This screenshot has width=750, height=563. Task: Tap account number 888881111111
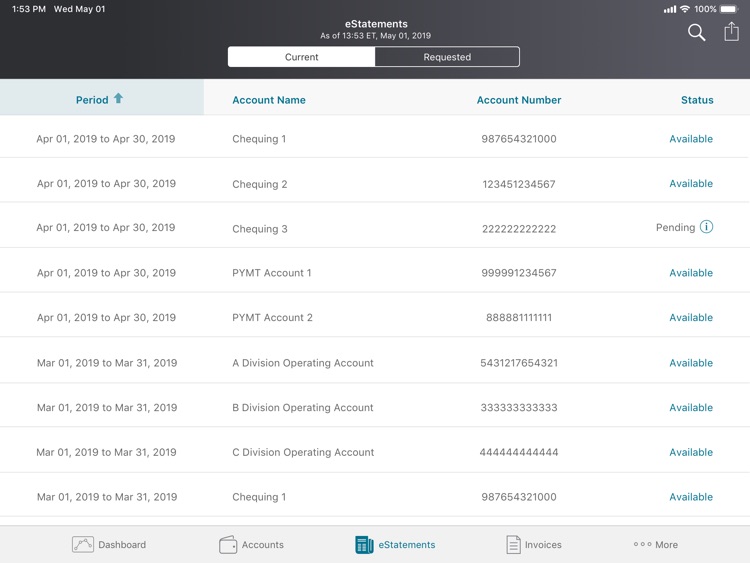pyautogui.click(x=519, y=318)
